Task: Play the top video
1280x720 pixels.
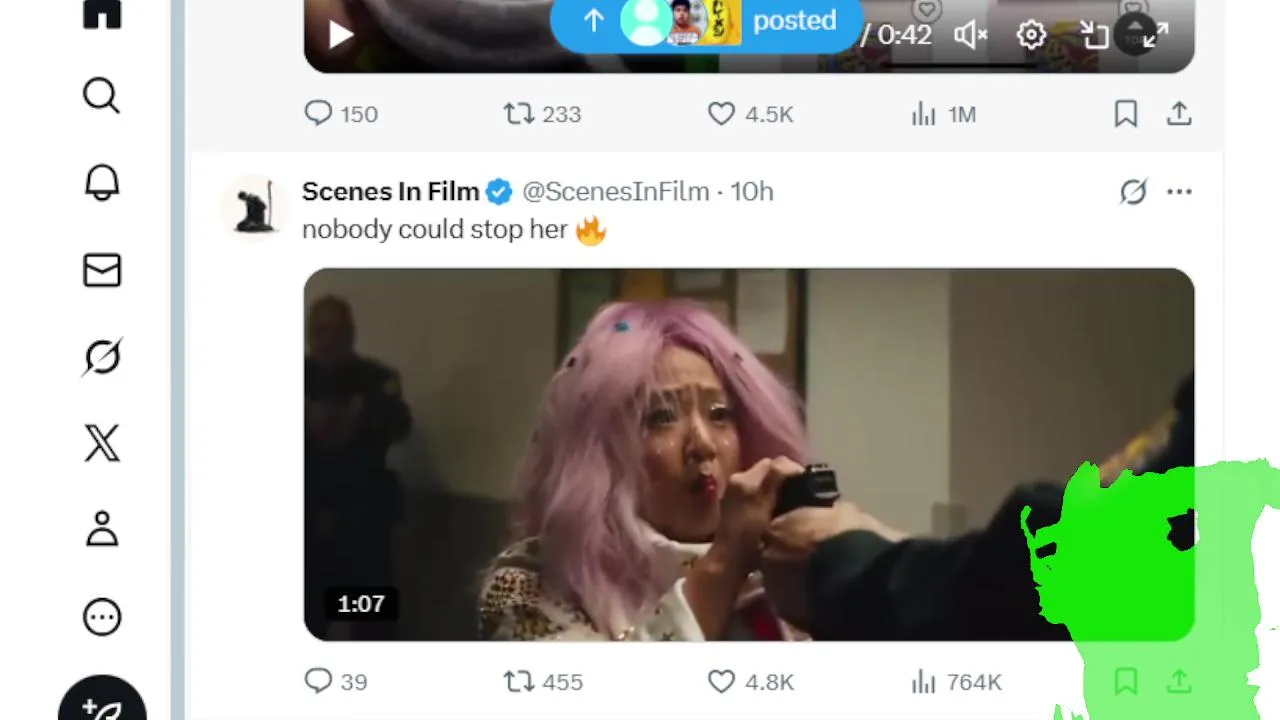Action: 340,35
